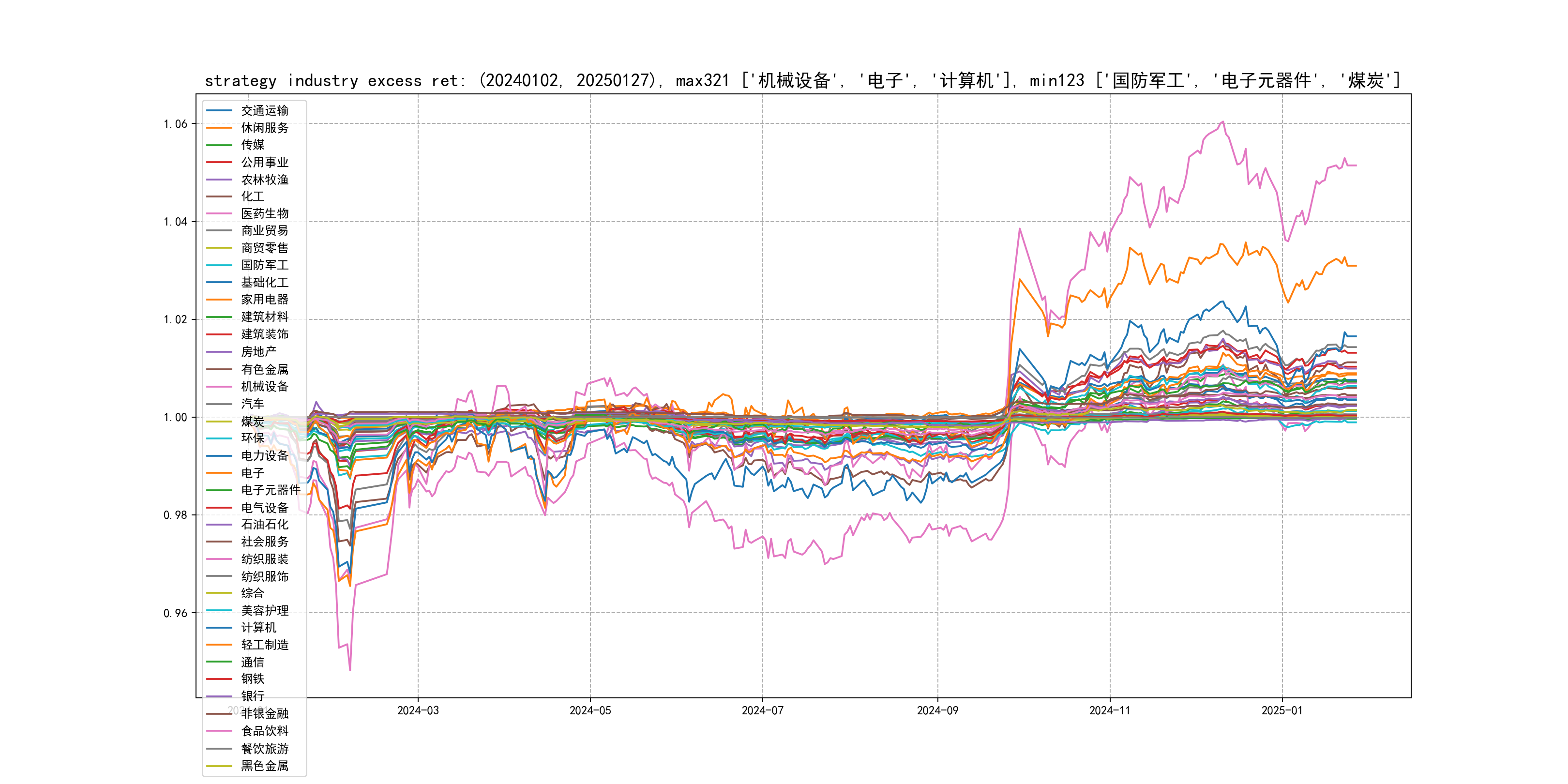Select the 轻工制造 legend label
The height and width of the screenshot is (784, 1568).
pyautogui.click(x=264, y=645)
